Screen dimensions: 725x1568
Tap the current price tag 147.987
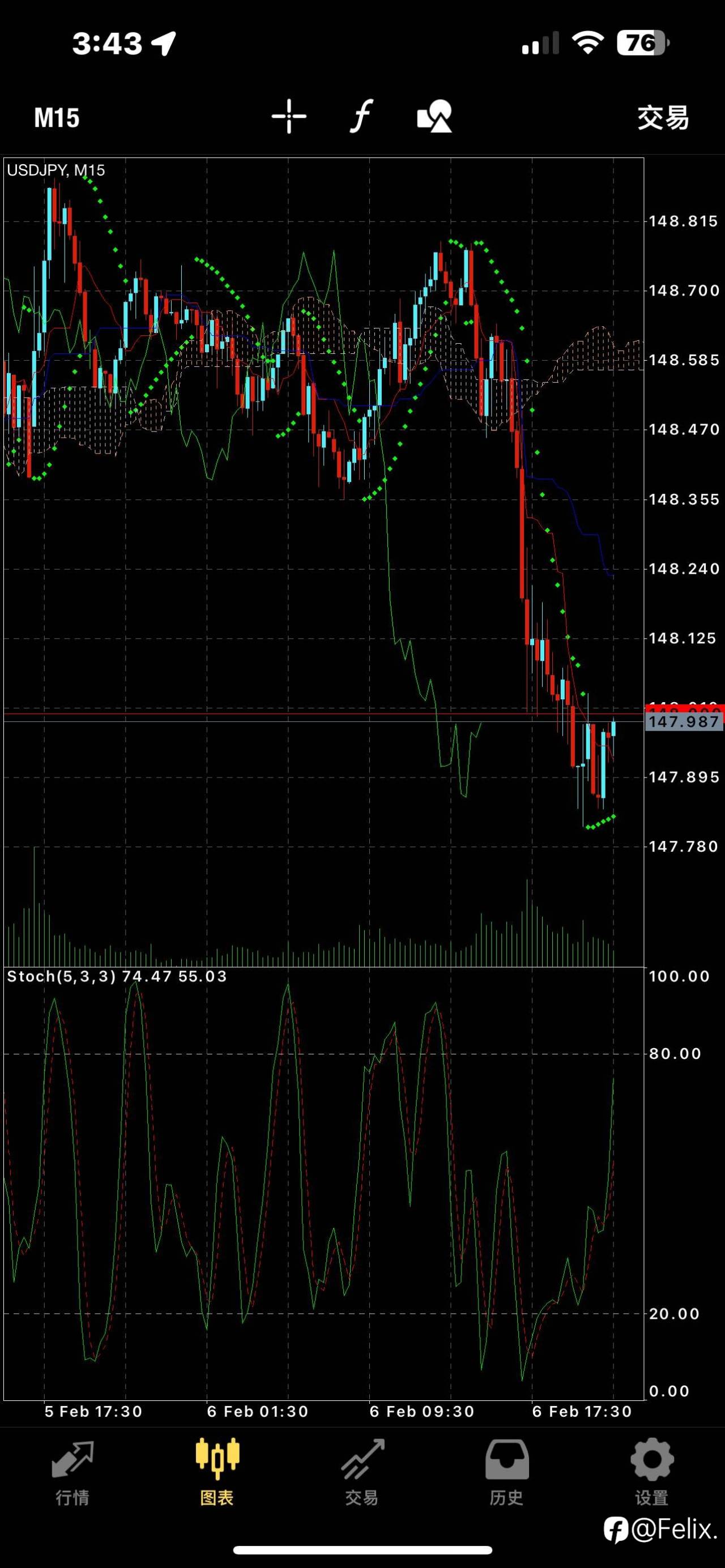pyautogui.click(x=684, y=721)
